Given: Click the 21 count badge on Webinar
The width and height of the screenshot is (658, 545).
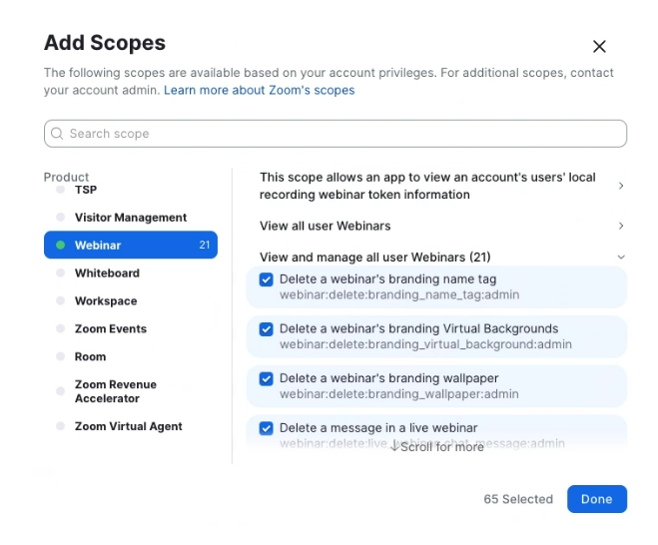Looking at the screenshot, I should click(x=204, y=245).
